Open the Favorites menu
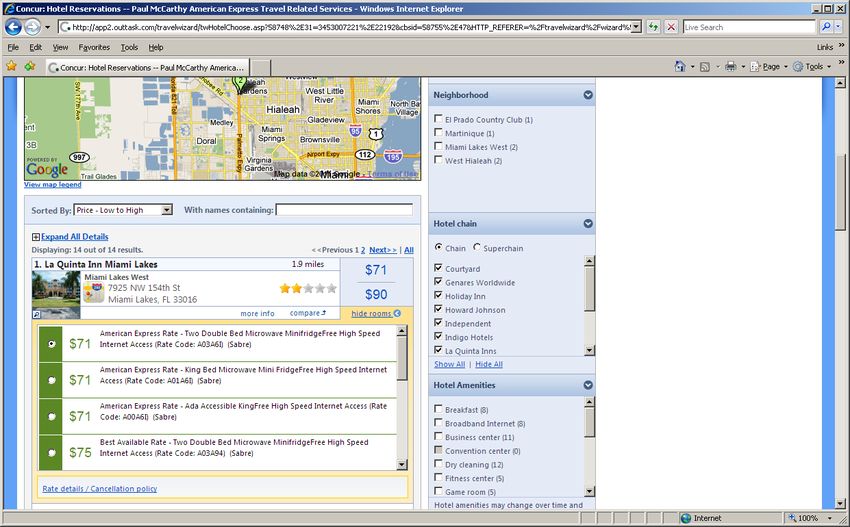This screenshot has width=850, height=527. pos(94,47)
